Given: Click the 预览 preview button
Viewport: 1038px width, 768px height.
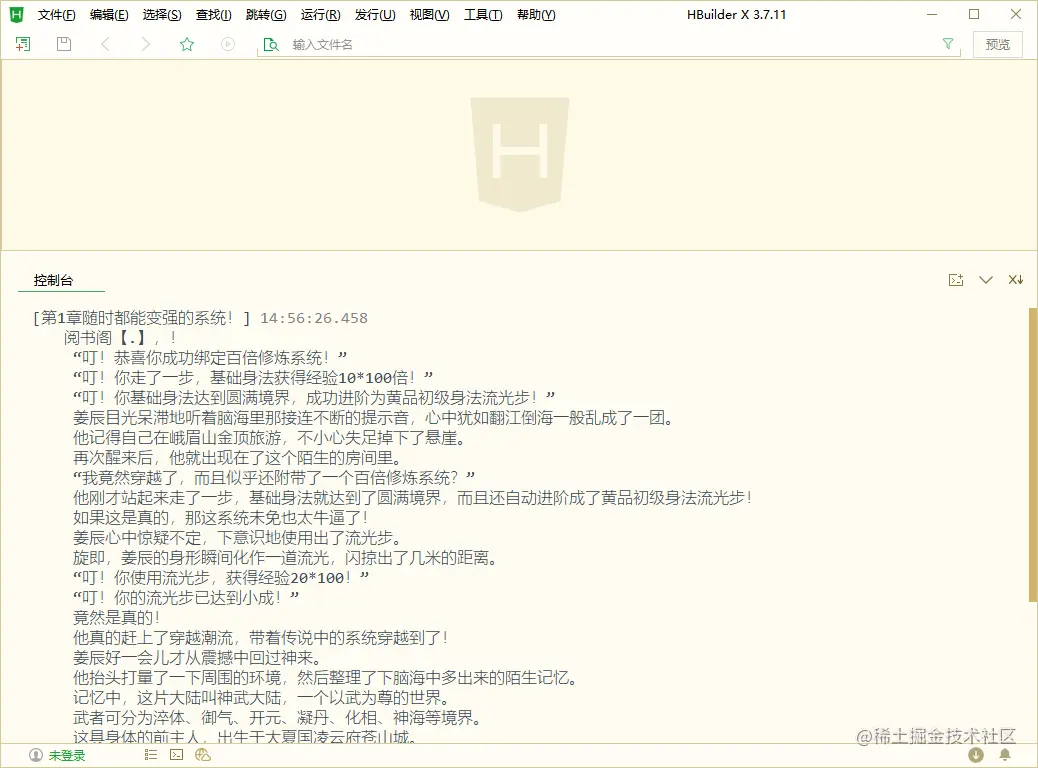Looking at the screenshot, I should [998, 44].
